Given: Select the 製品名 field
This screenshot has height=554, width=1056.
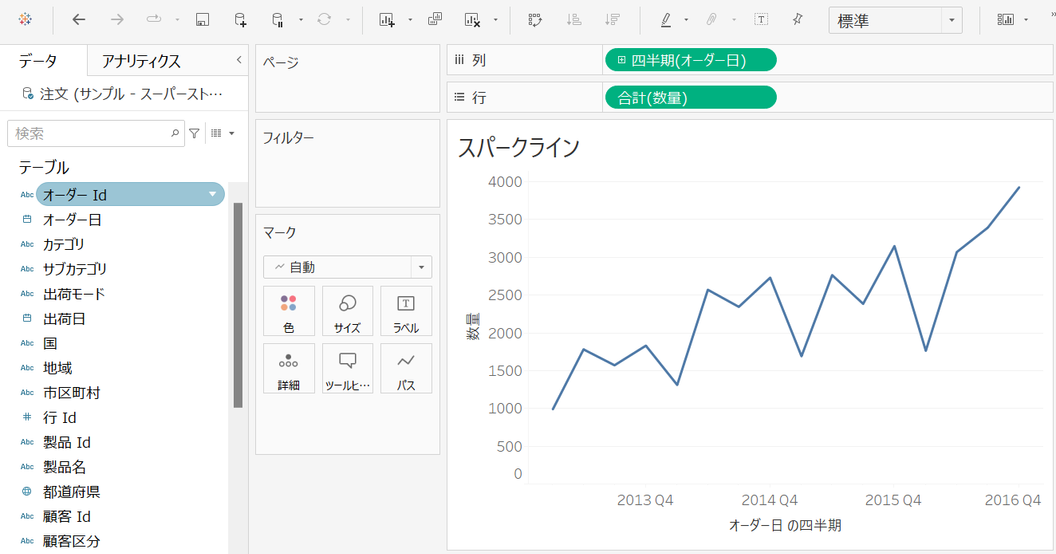Looking at the screenshot, I should point(65,466).
